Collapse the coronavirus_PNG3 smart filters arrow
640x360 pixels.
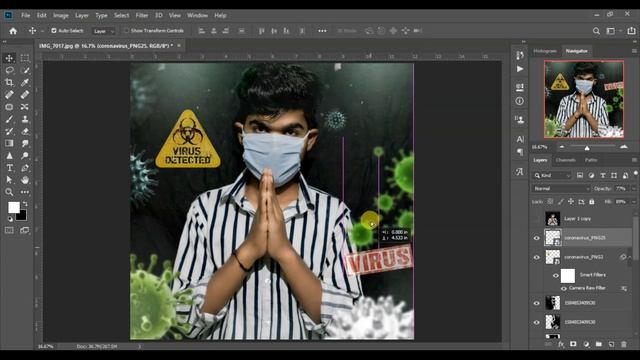click(630, 257)
